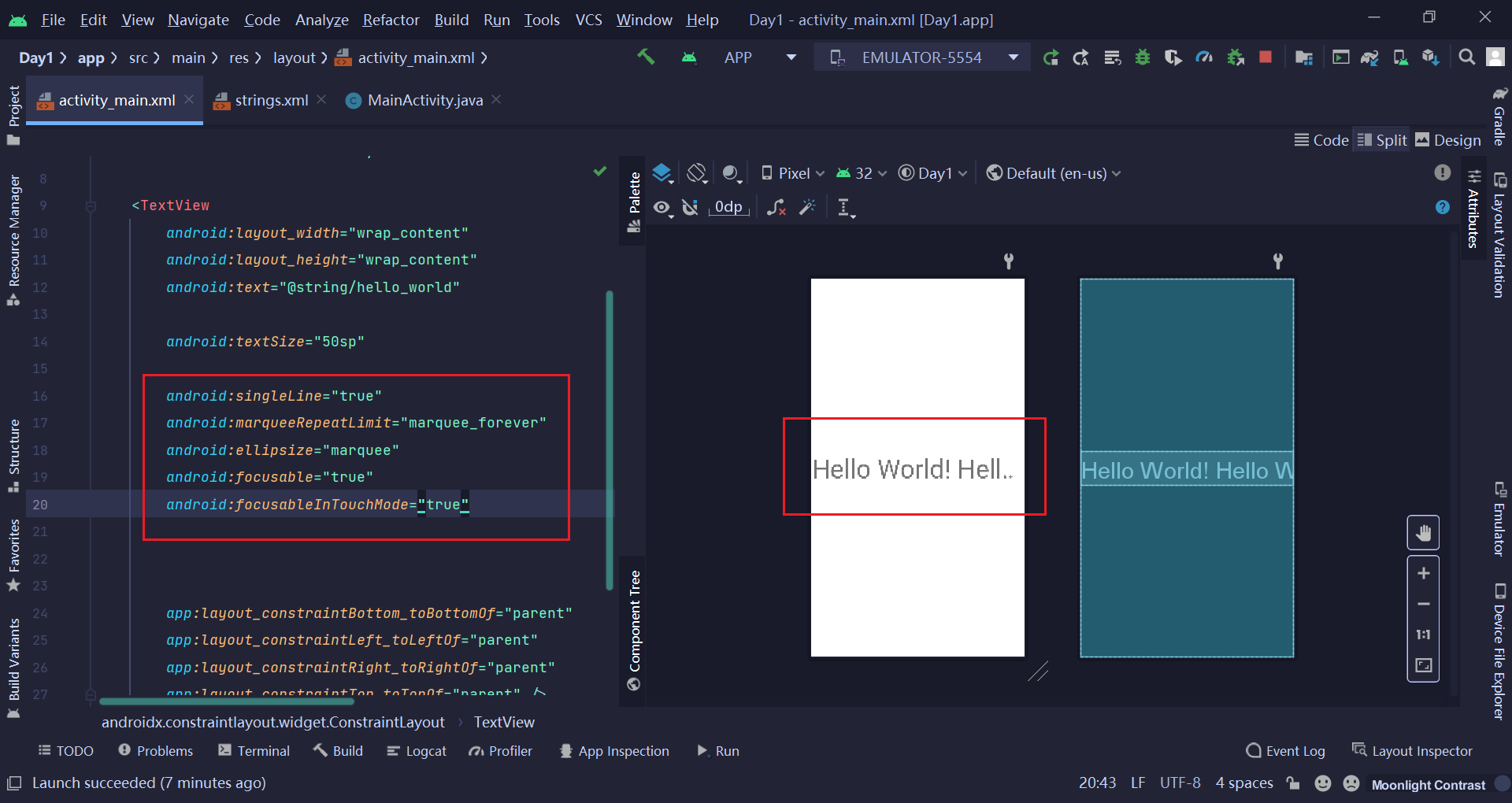
Task: Open the Logcat tool window
Action: 417,751
